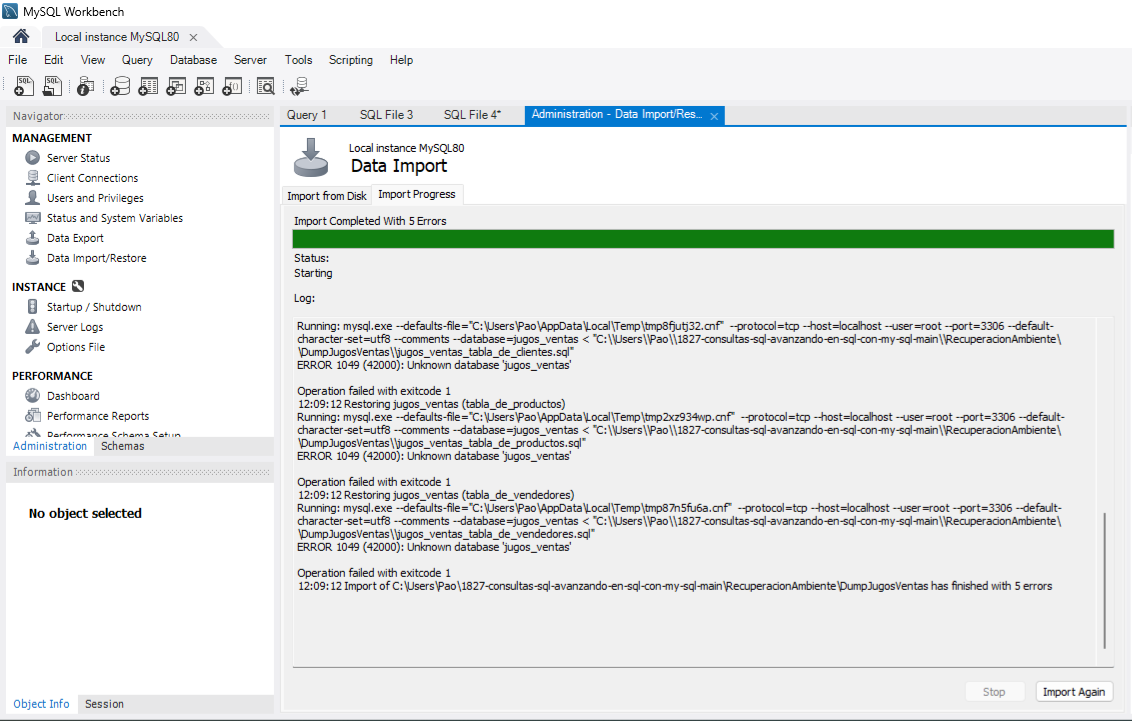Click the disabled Stop button

[x=994, y=692]
